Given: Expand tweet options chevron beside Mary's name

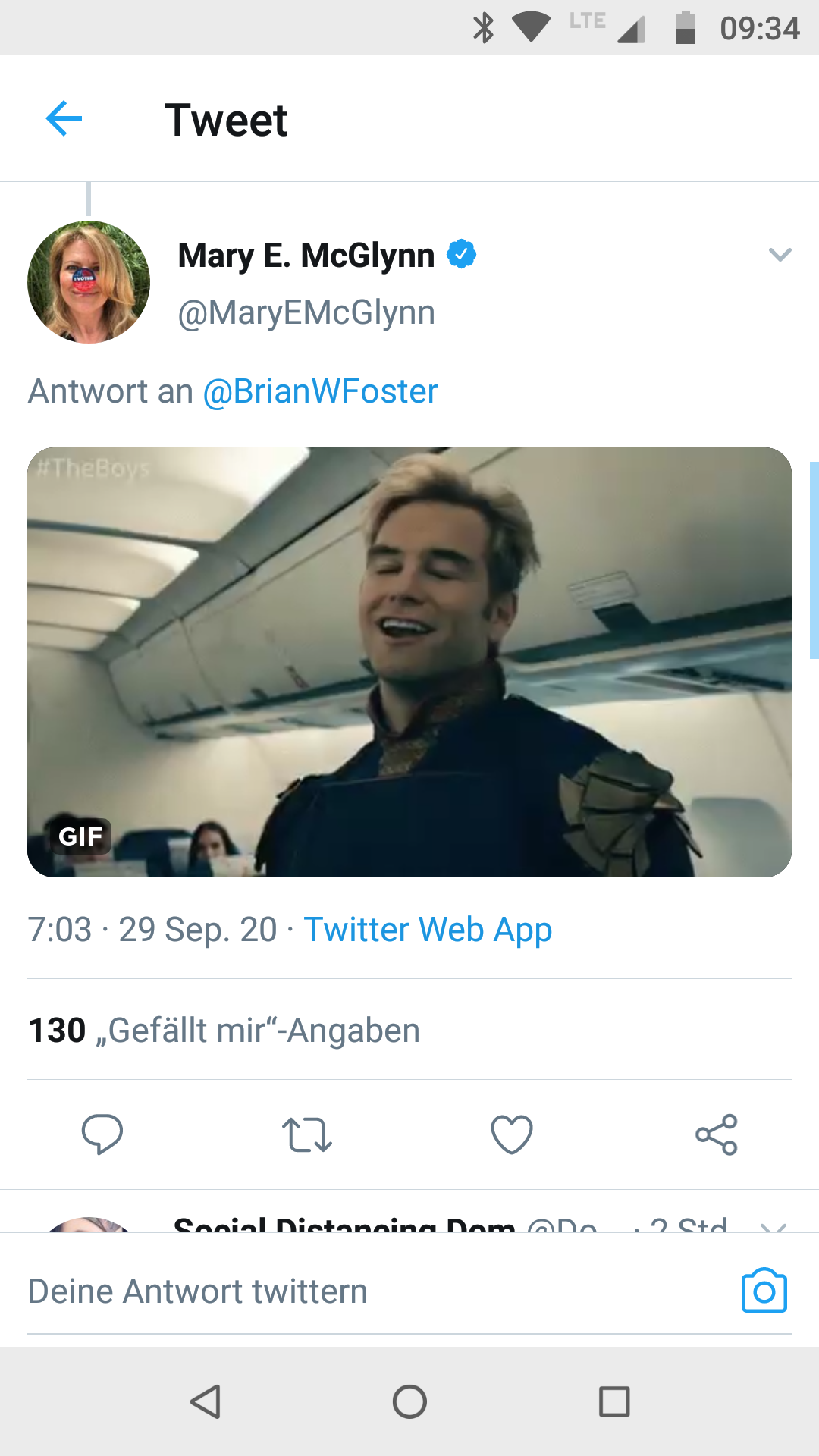Looking at the screenshot, I should [x=780, y=255].
